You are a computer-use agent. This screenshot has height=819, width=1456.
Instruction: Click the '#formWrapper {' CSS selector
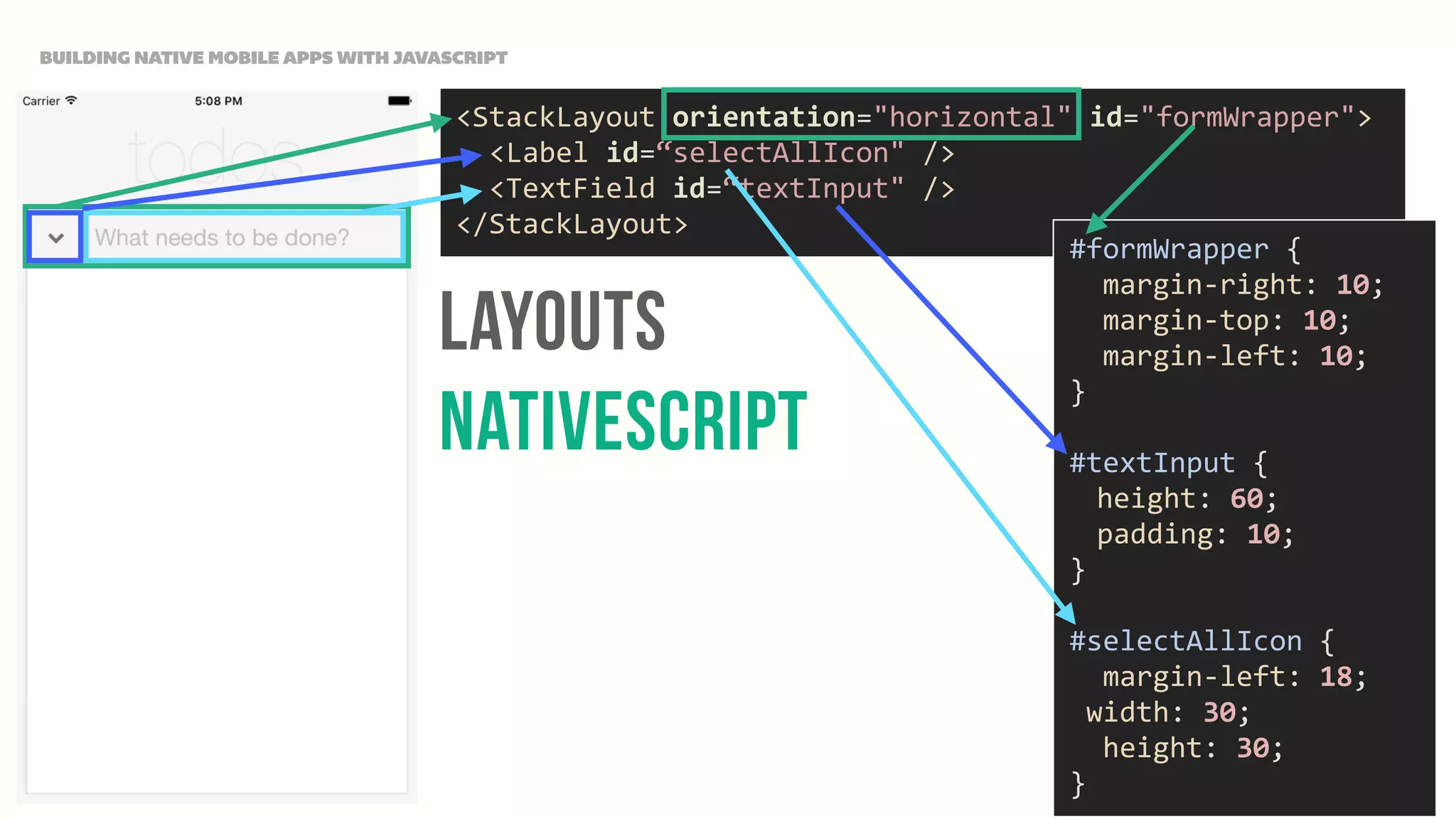pyautogui.click(x=1185, y=250)
